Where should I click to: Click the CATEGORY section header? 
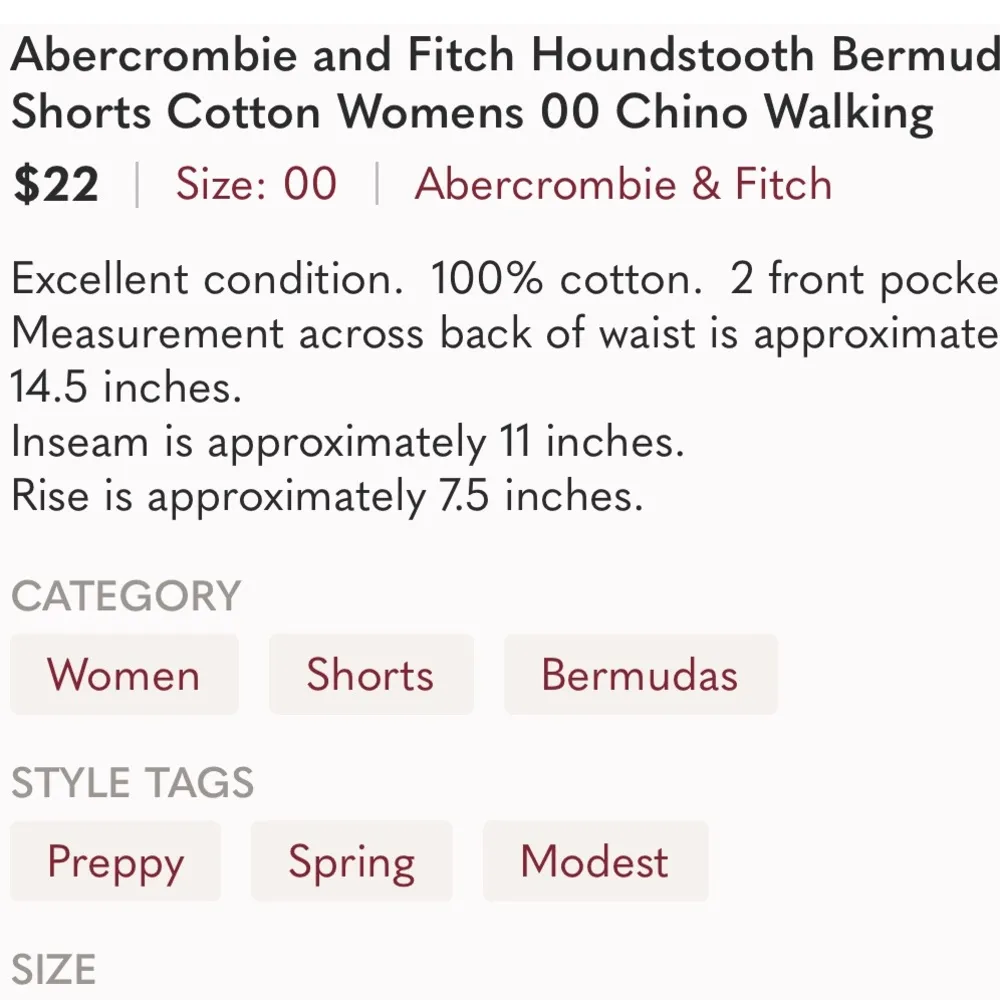pyautogui.click(x=126, y=595)
